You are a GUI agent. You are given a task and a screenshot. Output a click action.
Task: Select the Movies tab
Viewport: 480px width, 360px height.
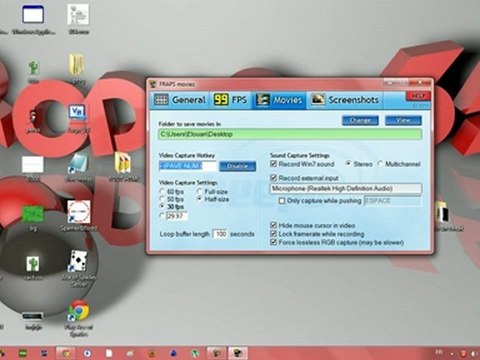click(279, 100)
